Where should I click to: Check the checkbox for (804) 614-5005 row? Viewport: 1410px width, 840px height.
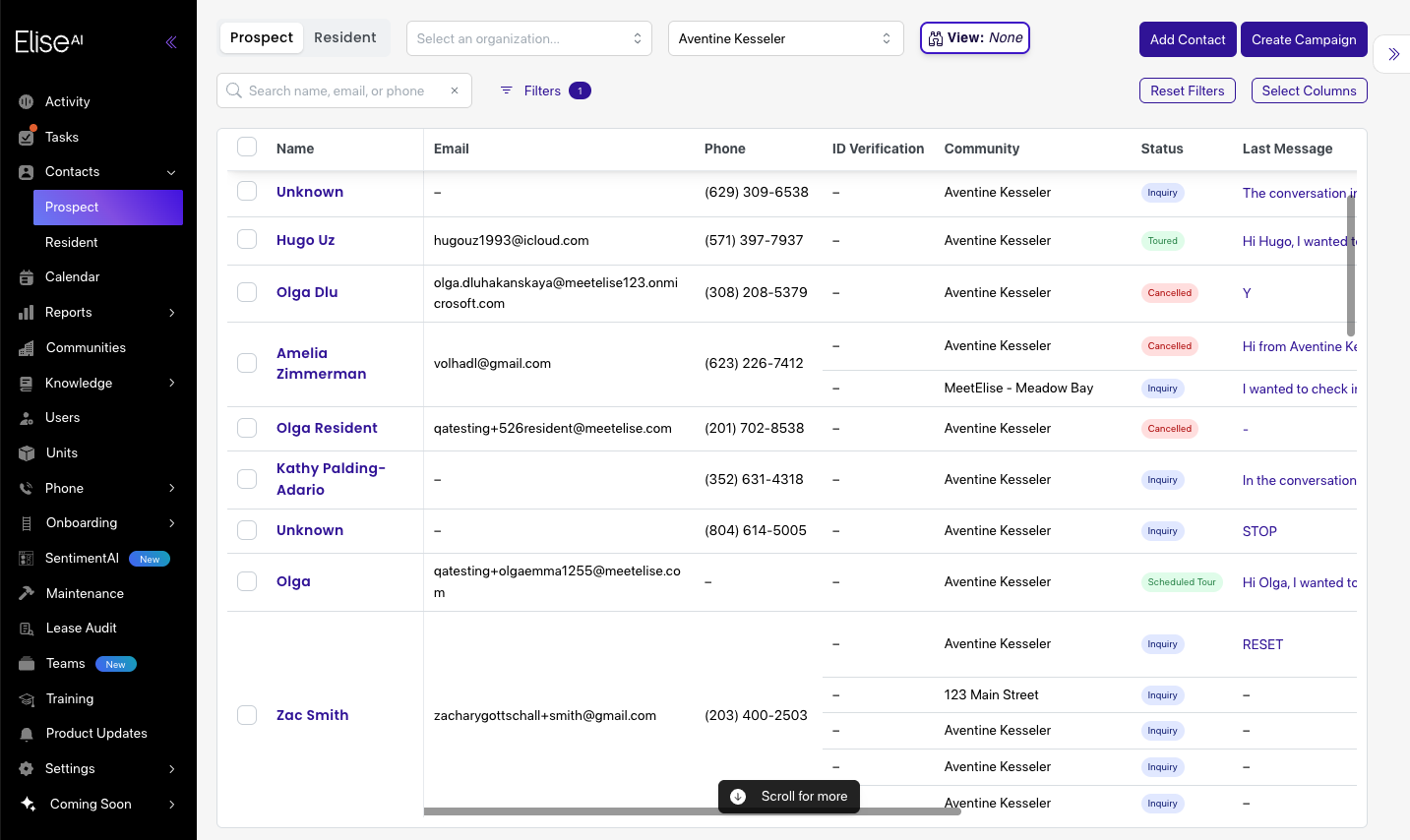click(x=247, y=530)
